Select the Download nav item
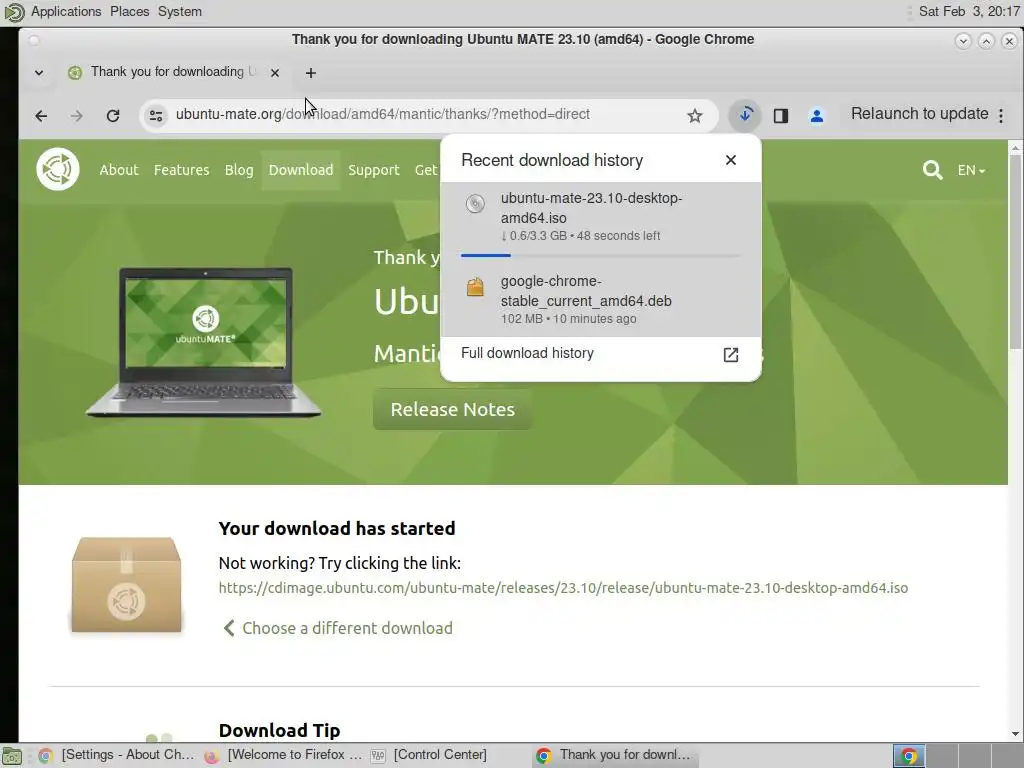The width and height of the screenshot is (1024, 768). coord(301,170)
